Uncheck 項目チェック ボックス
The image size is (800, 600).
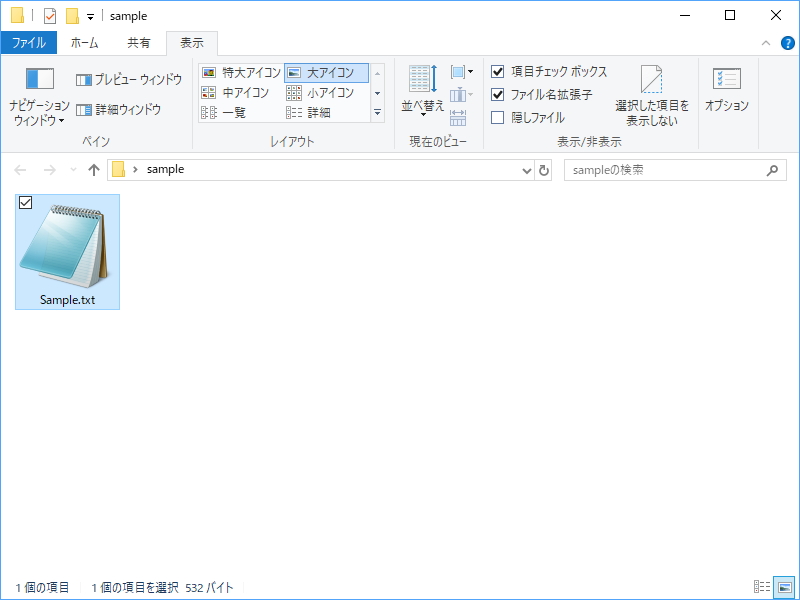[497, 72]
